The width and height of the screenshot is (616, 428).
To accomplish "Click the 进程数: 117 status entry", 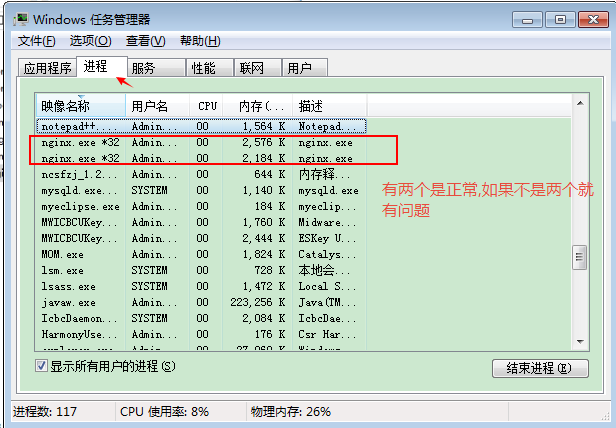I will coord(45,411).
